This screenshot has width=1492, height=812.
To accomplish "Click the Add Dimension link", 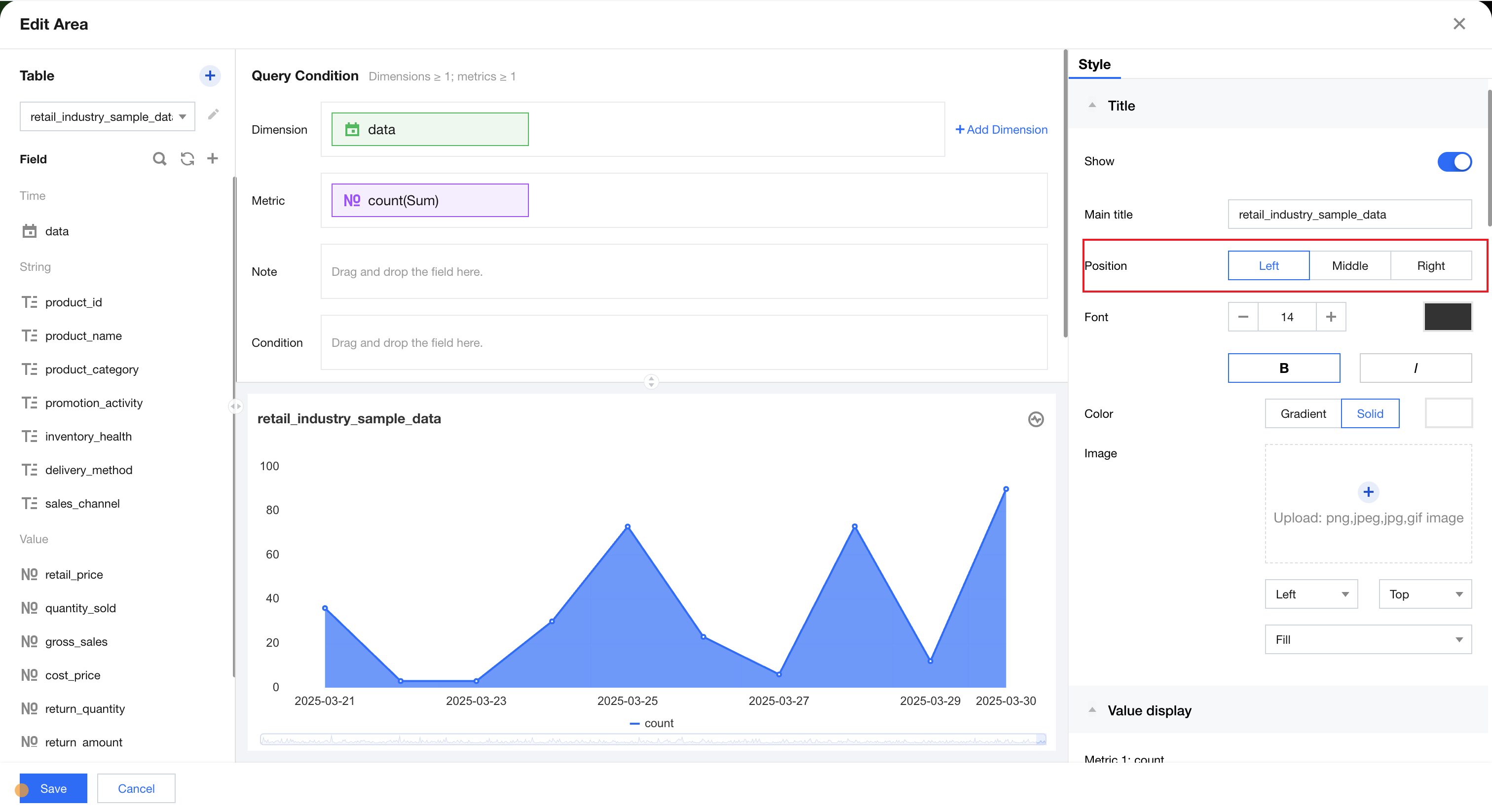I will click(x=1002, y=130).
